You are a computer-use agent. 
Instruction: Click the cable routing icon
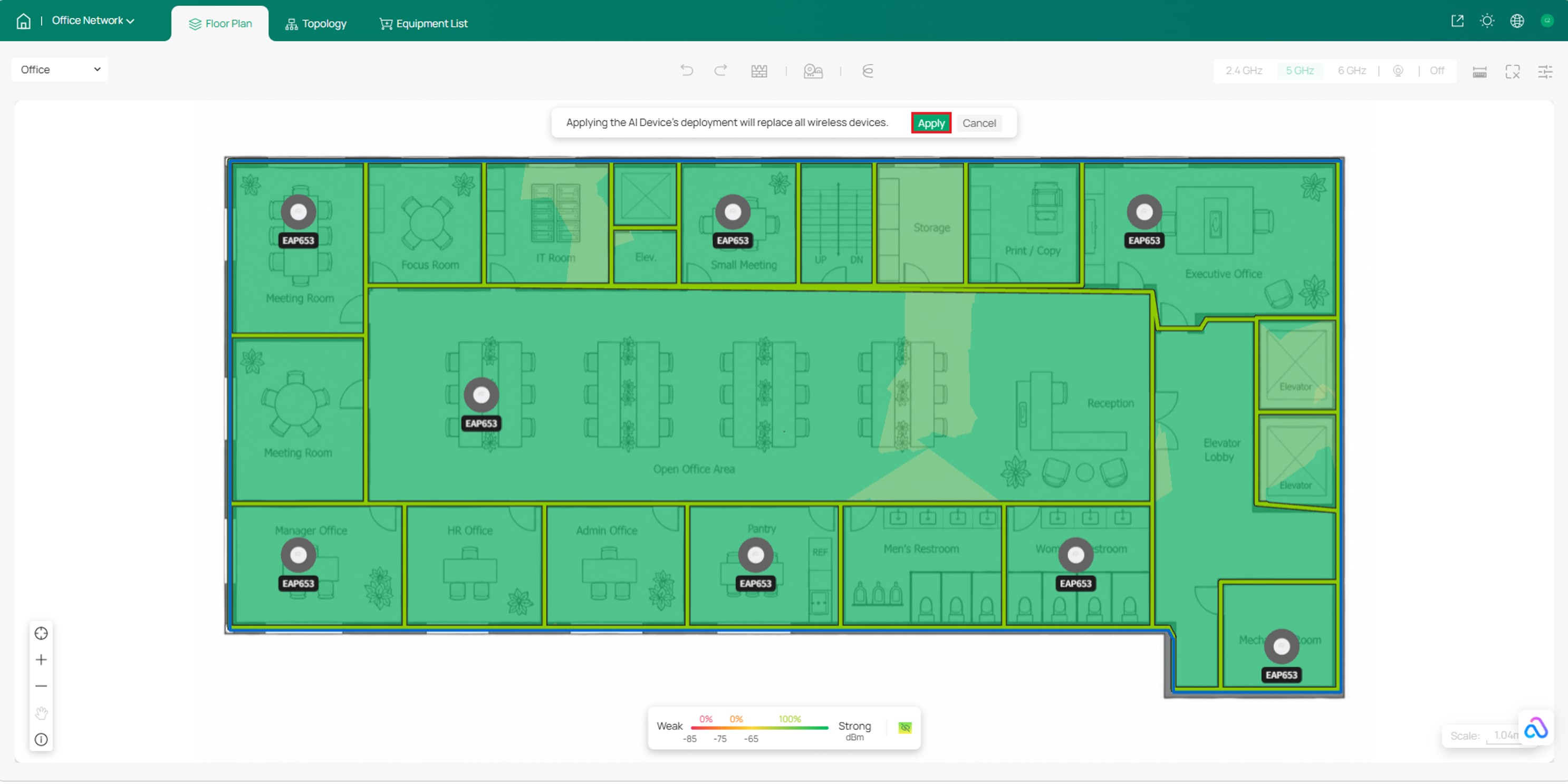[x=868, y=71]
